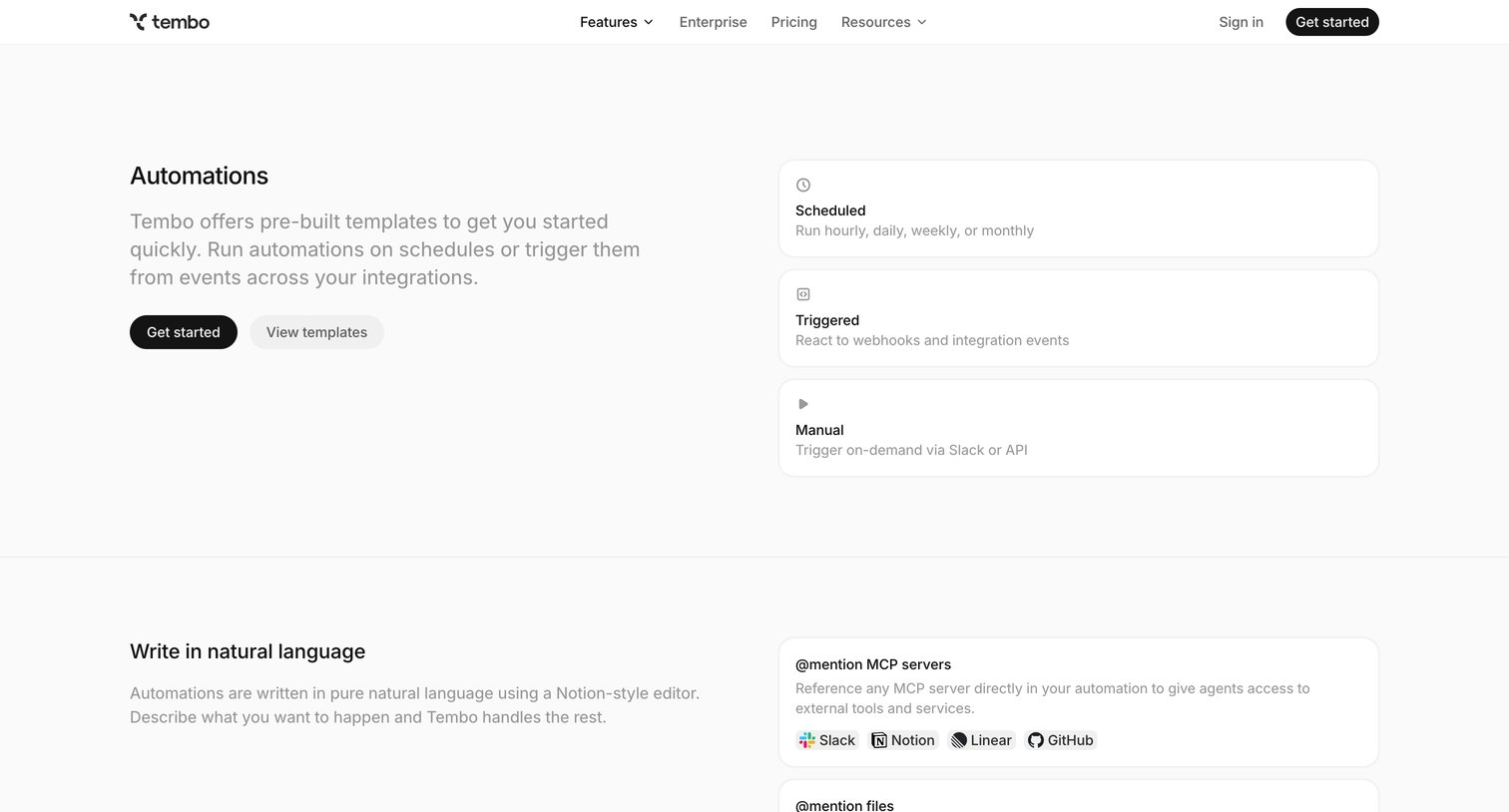Click Get started under Automations
Screen dimensions: 1509x812
[x=184, y=332]
